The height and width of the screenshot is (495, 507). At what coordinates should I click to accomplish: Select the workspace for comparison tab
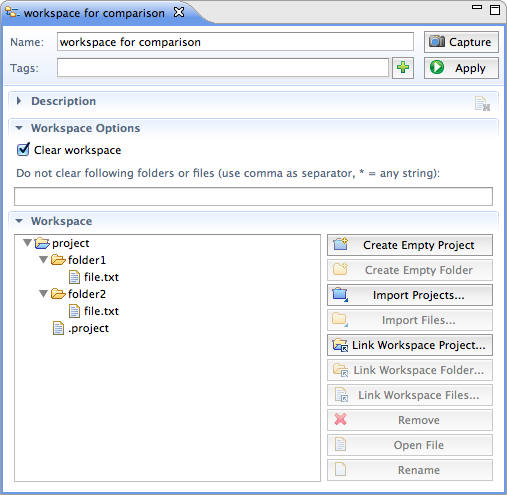point(94,13)
